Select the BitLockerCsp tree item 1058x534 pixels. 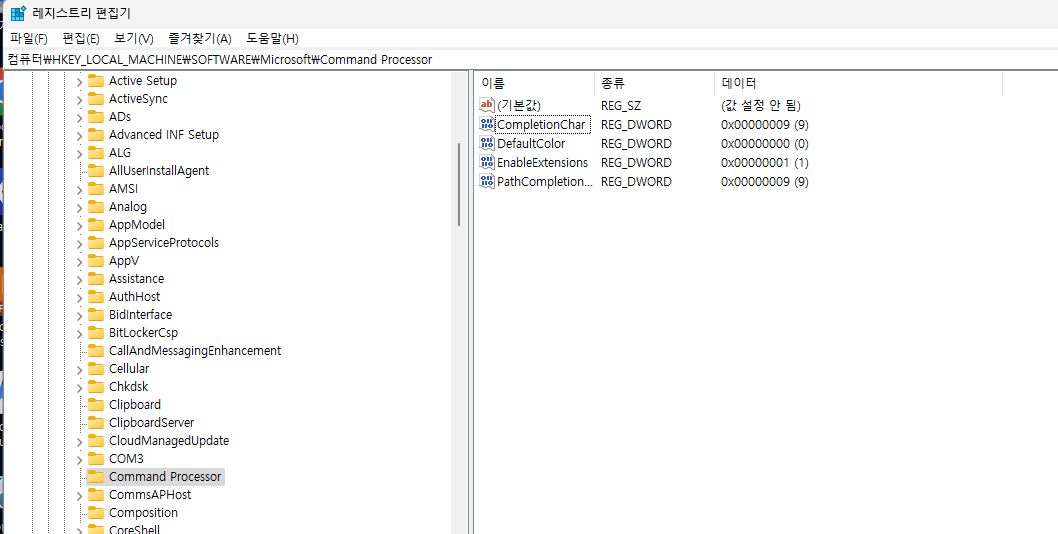pyautogui.click(x=144, y=332)
